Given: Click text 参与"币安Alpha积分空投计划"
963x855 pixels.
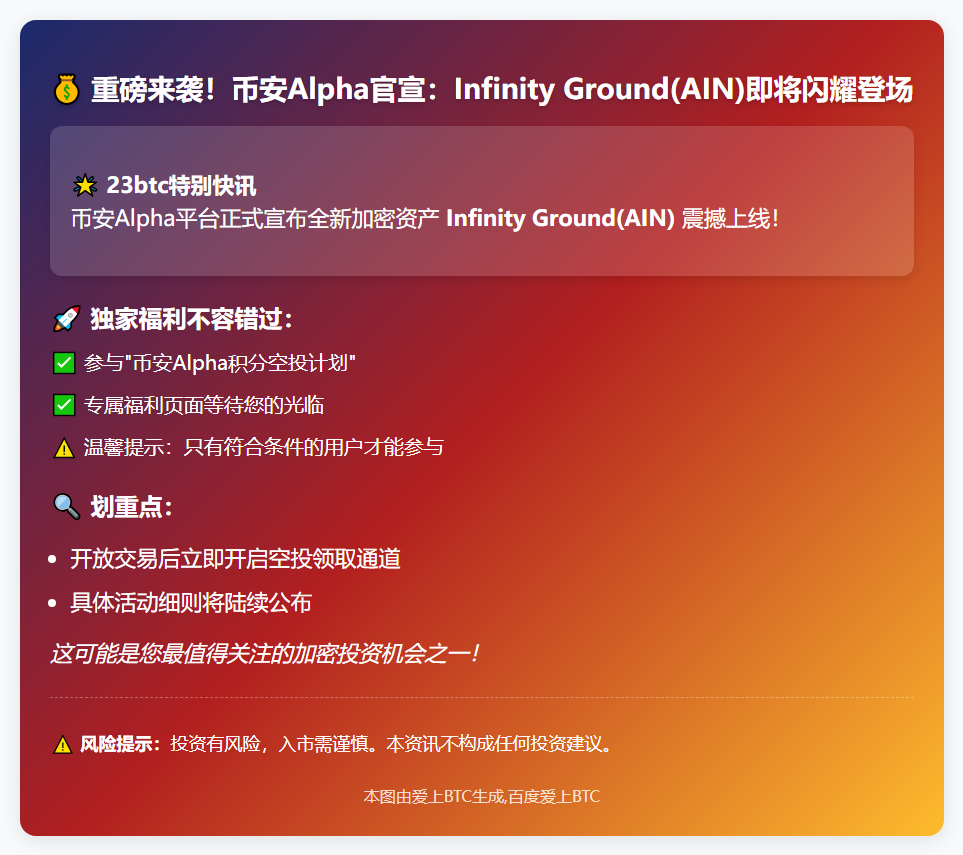Looking at the screenshot, I should point(220,363).
